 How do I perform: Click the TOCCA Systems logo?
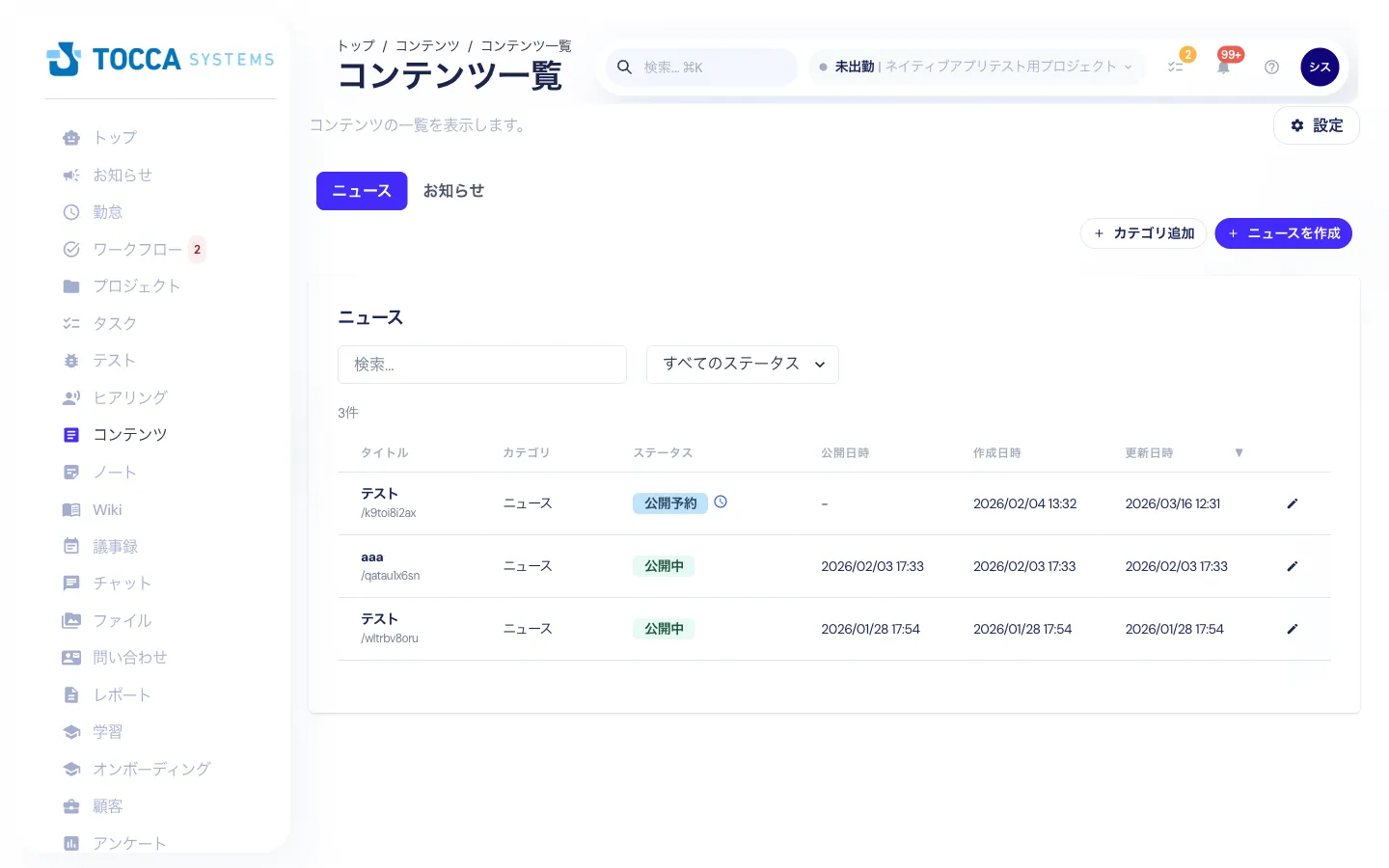[x=159, y=59]
